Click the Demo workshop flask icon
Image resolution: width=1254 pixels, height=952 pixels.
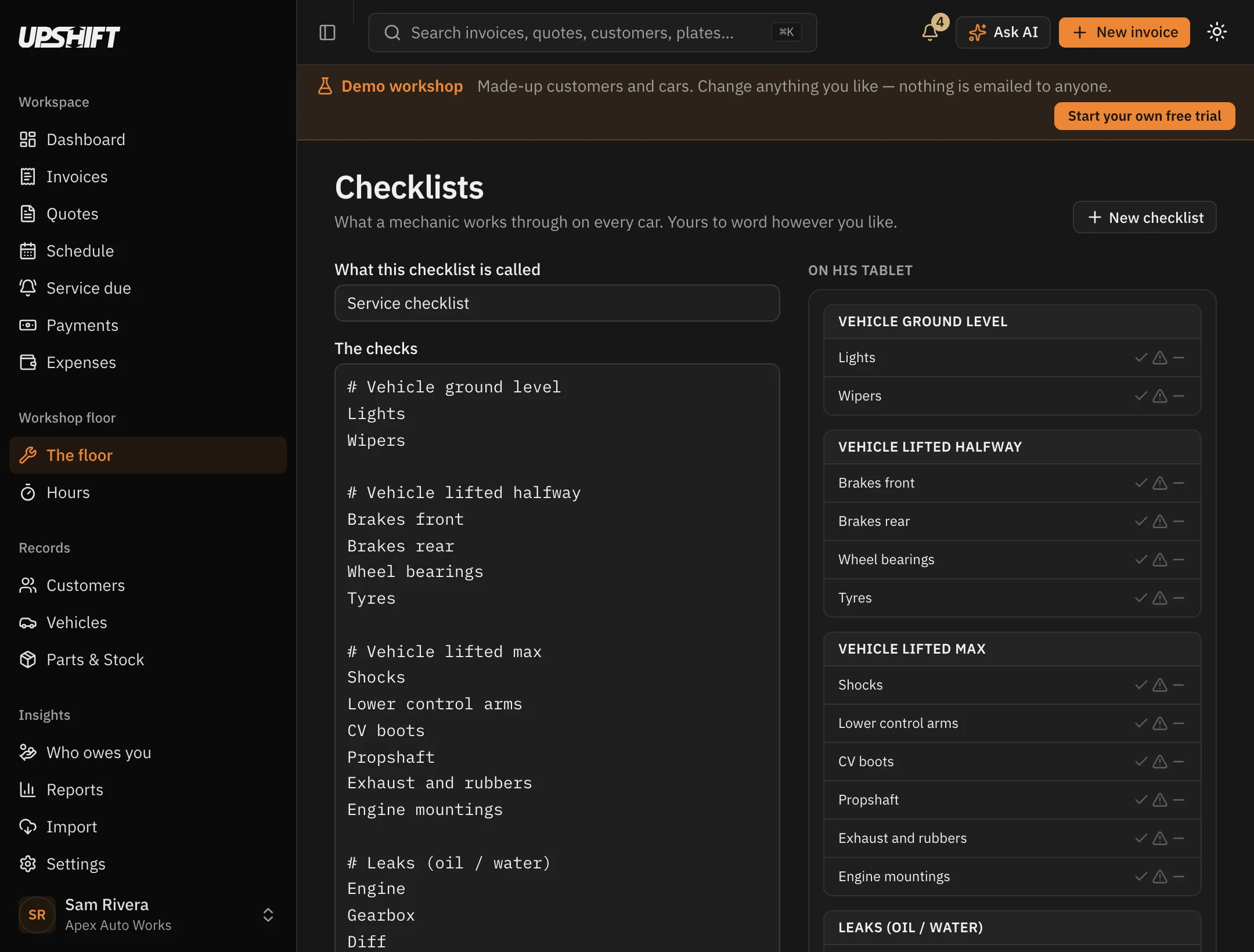[325, 86]
